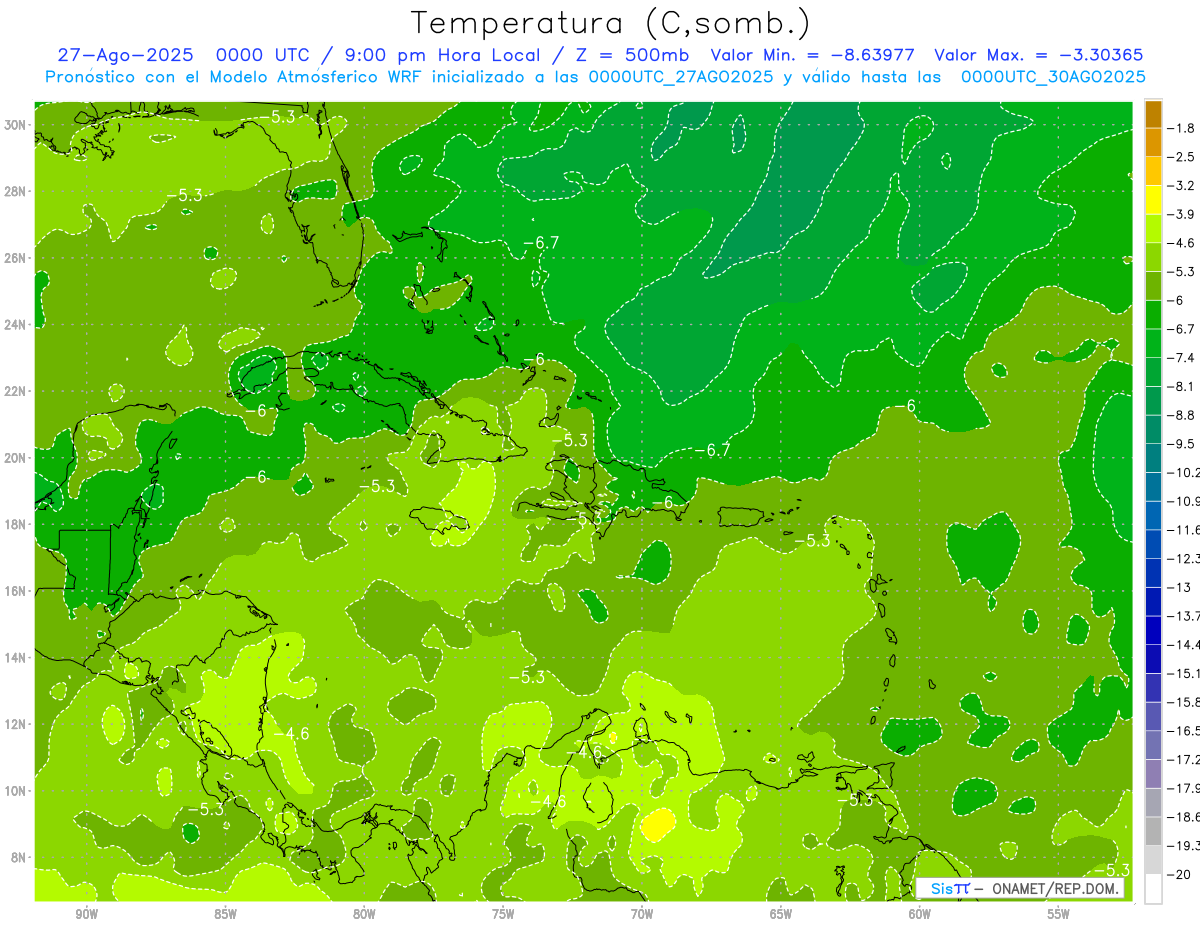This screenshot has height=927, width=1200.
Task: Click the "10N" latitude label
Action: click(x=17, y=790)
